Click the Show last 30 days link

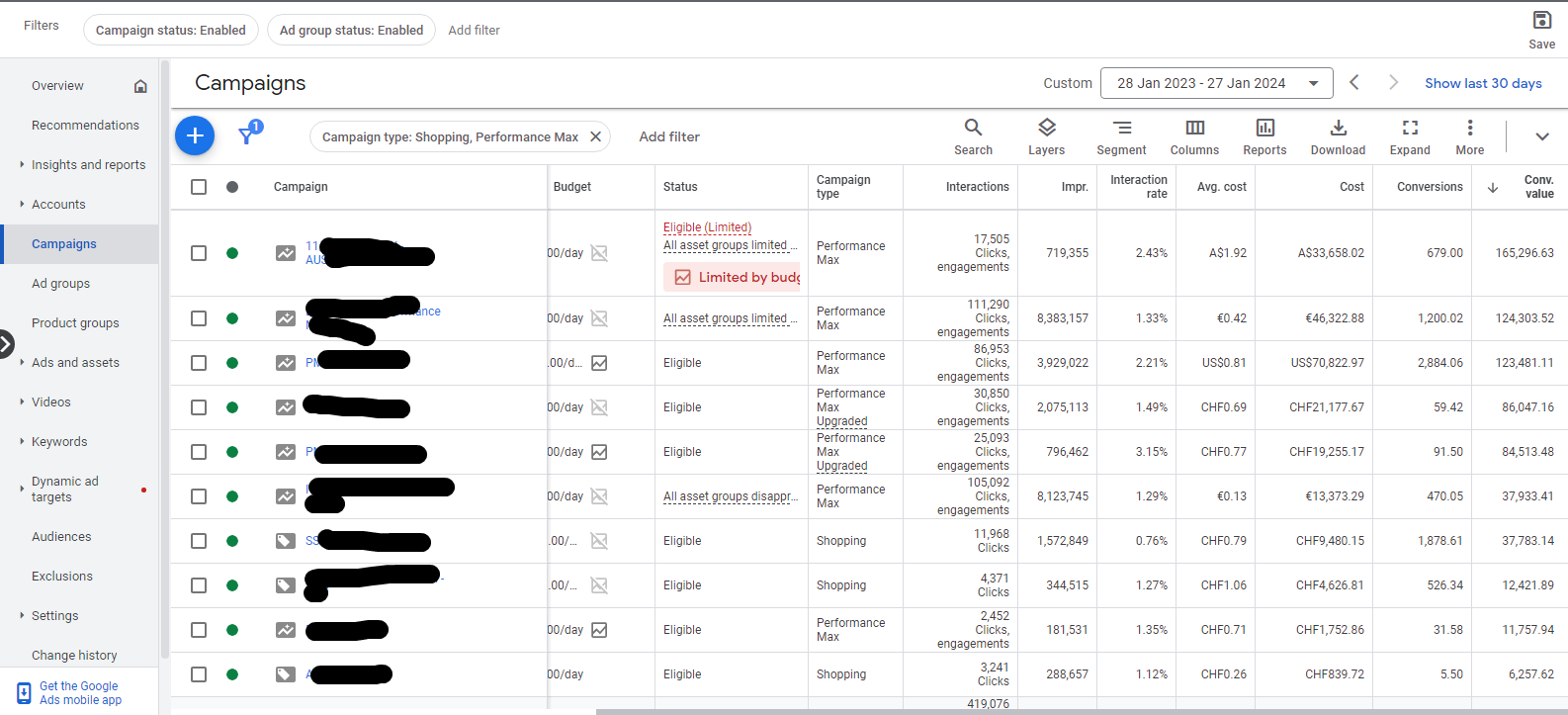[1483, 83]
